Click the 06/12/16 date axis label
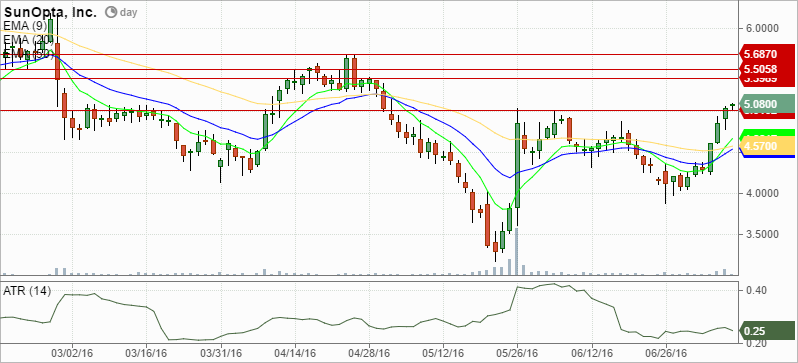Screen dimensions: 798x363 tap(592, 353)
